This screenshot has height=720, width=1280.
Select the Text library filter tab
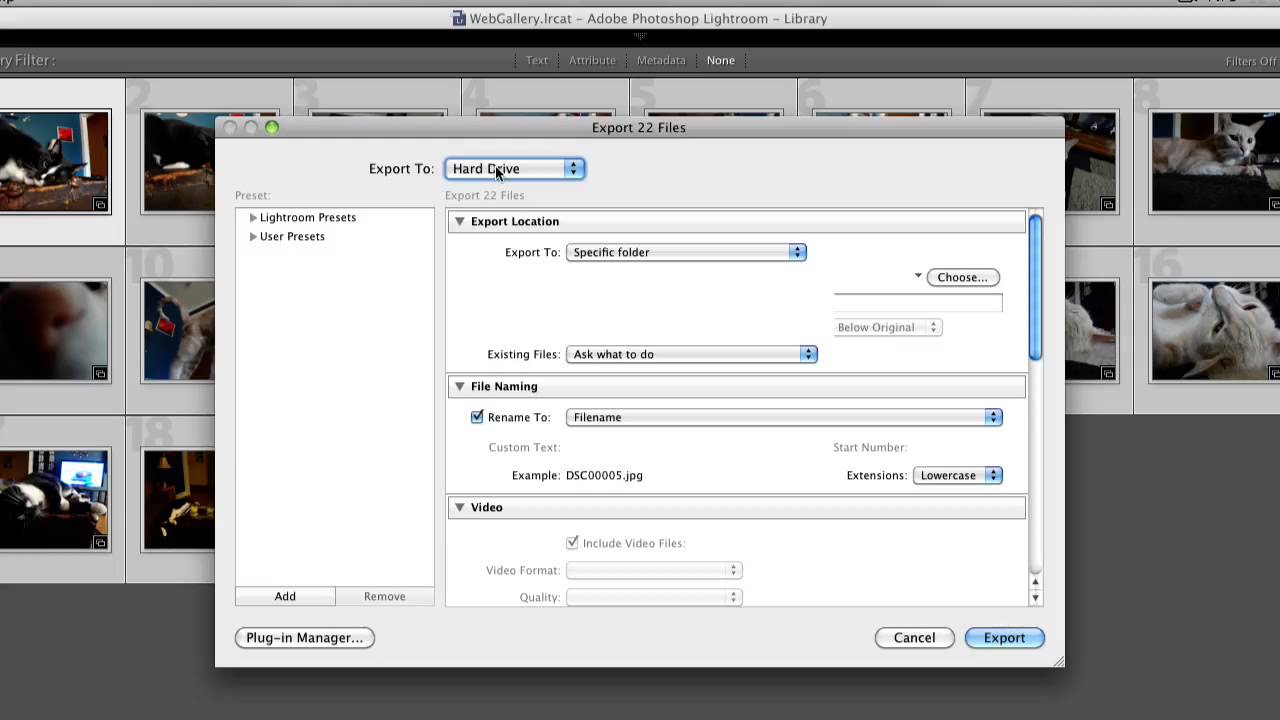click(x=537, y=60)
